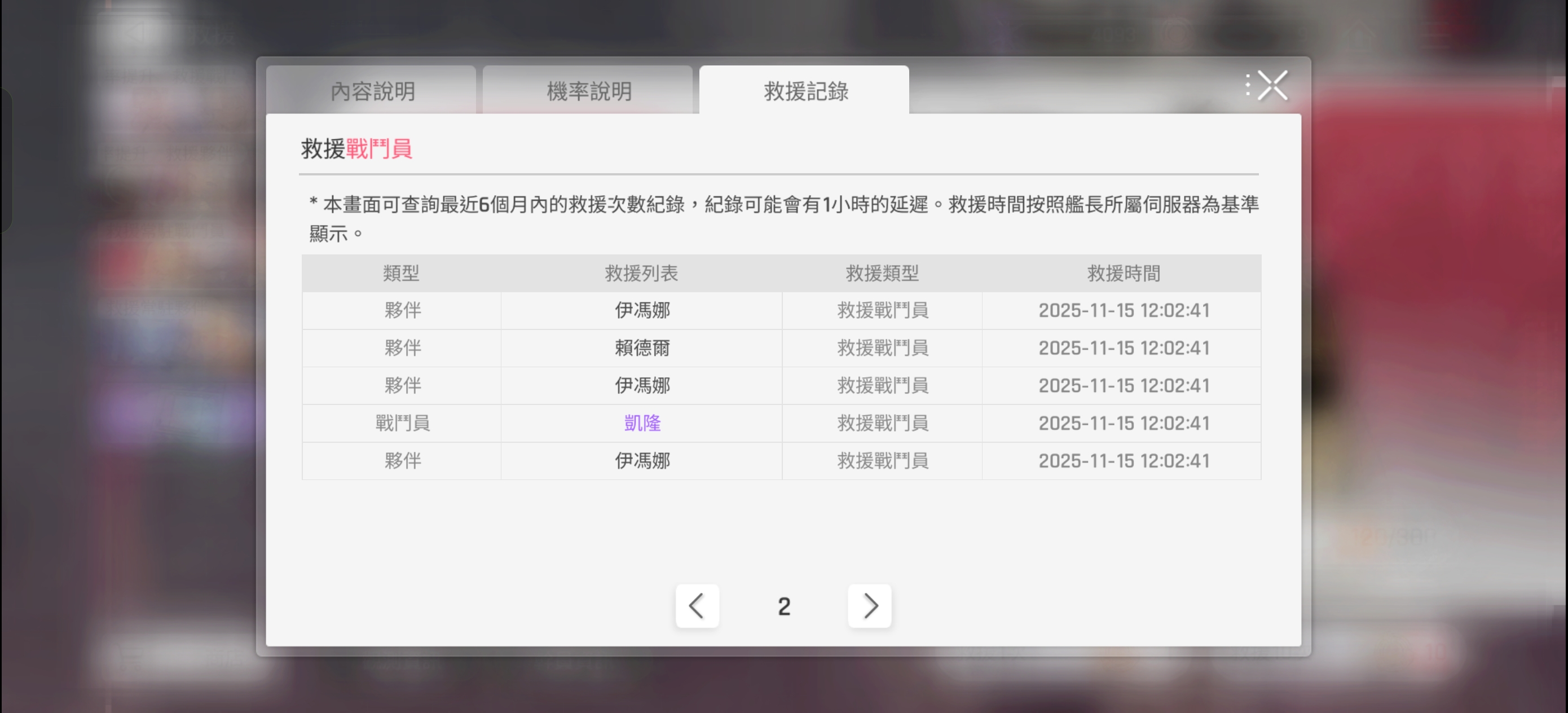The height and width of the screenshot is (713, 1568).
Task: Close the rescue record dialog with the X icon
Action: coord(1272,85)
